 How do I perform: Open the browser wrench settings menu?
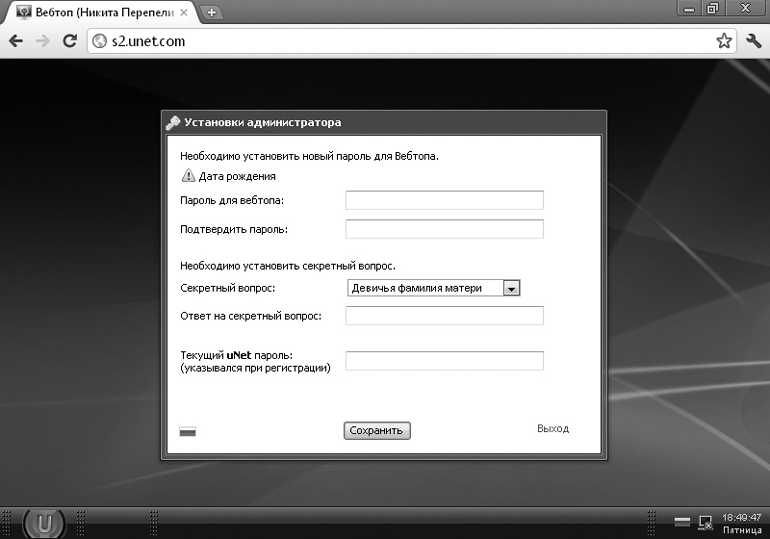click(753, 41)
